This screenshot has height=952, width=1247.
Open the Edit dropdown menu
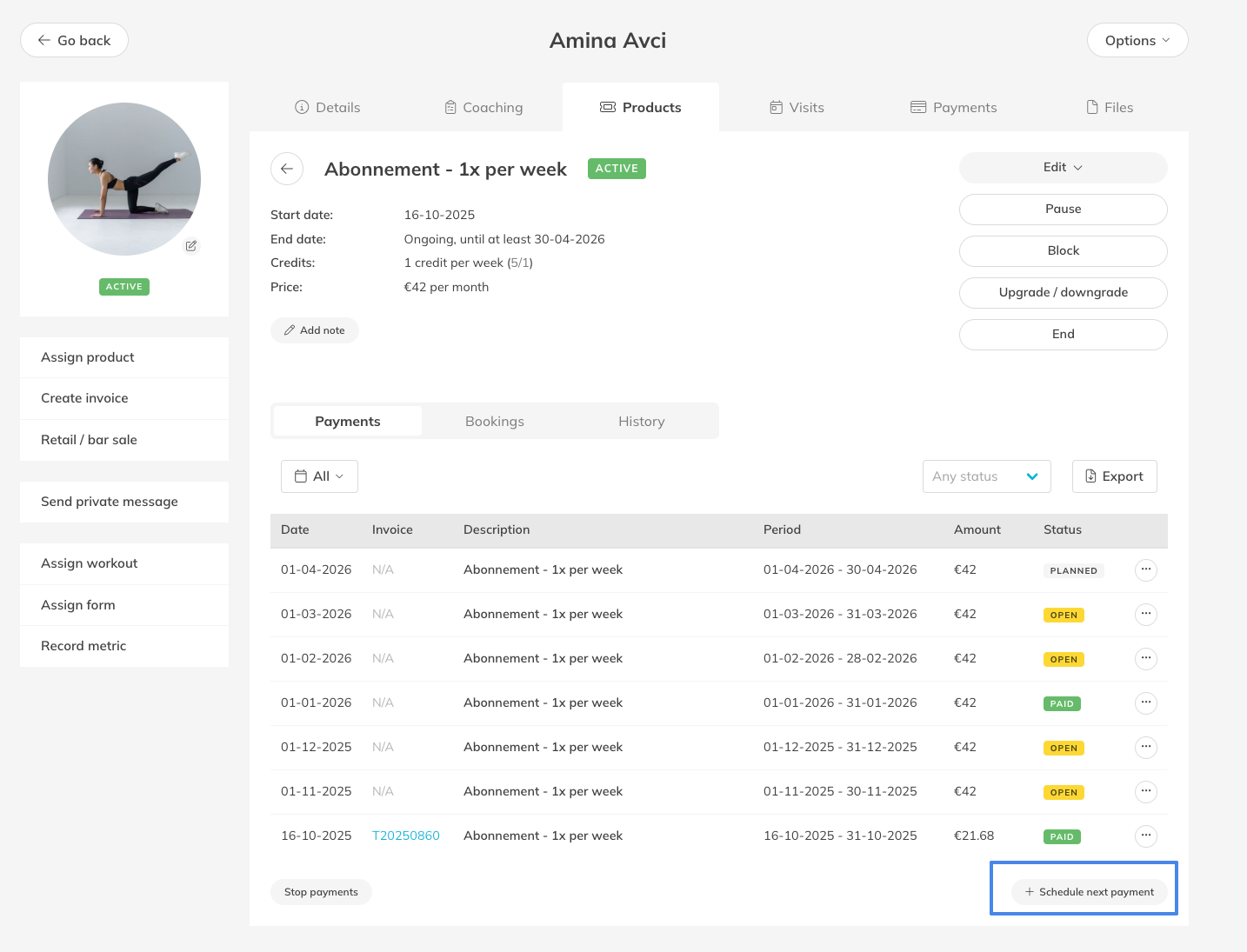1063,168
